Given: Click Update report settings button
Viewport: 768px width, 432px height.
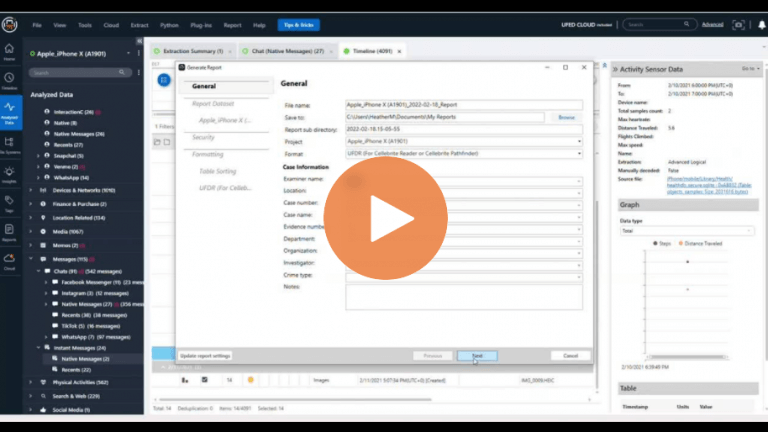Looking at the screenshot, I should point(205,356).
